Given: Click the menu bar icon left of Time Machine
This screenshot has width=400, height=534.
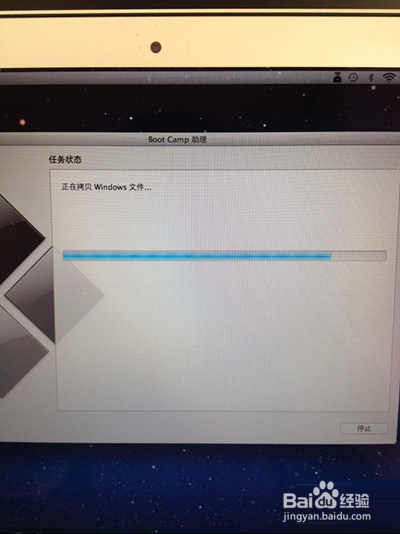Looking at the screenshot, I should tap(337, 78).
